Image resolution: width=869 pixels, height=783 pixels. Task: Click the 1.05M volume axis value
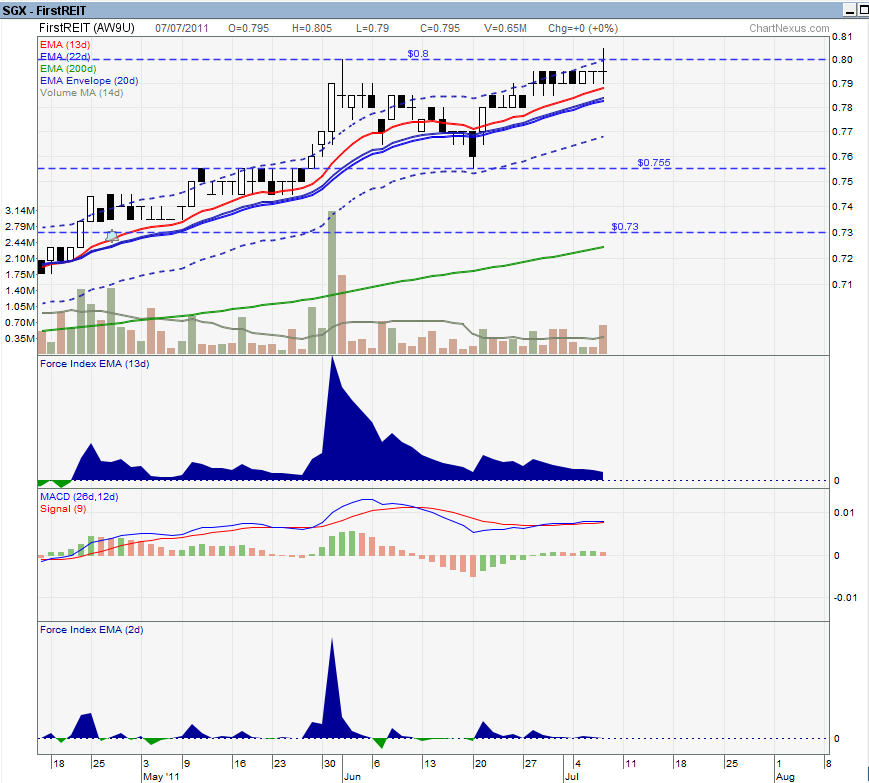19,306
